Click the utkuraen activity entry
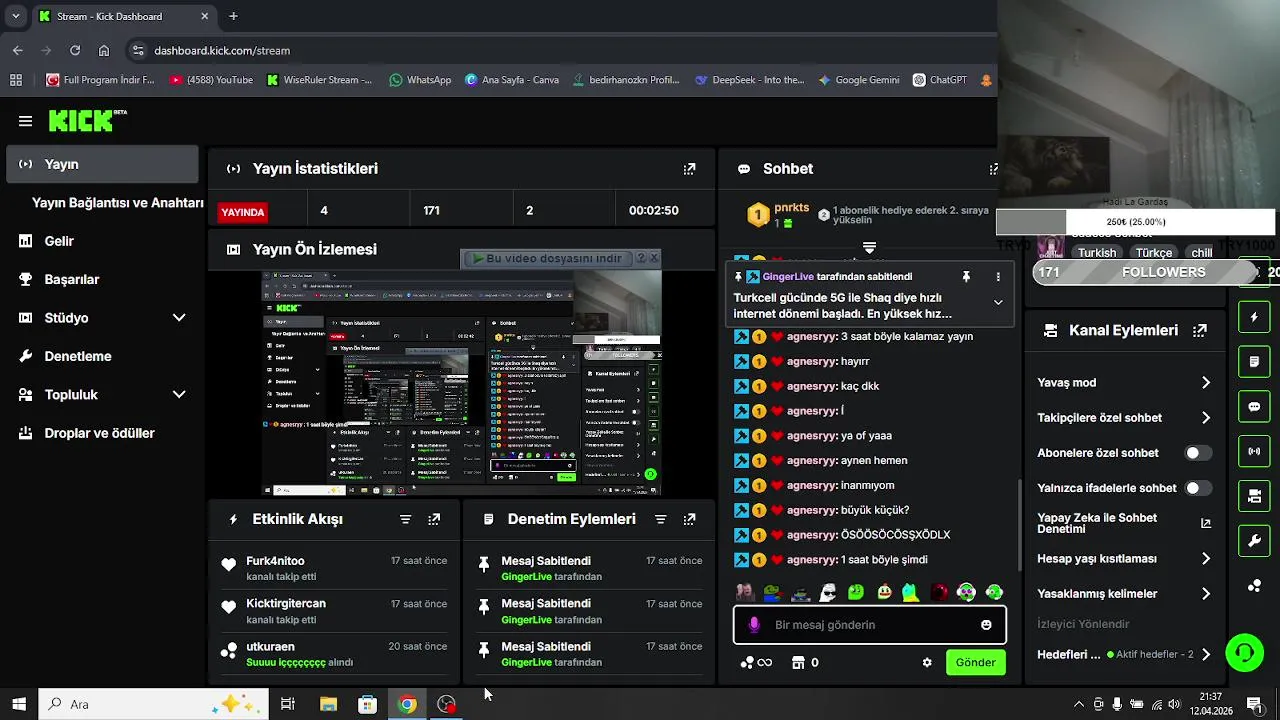This screenshot has height=720, width=1280. (335, 654)
